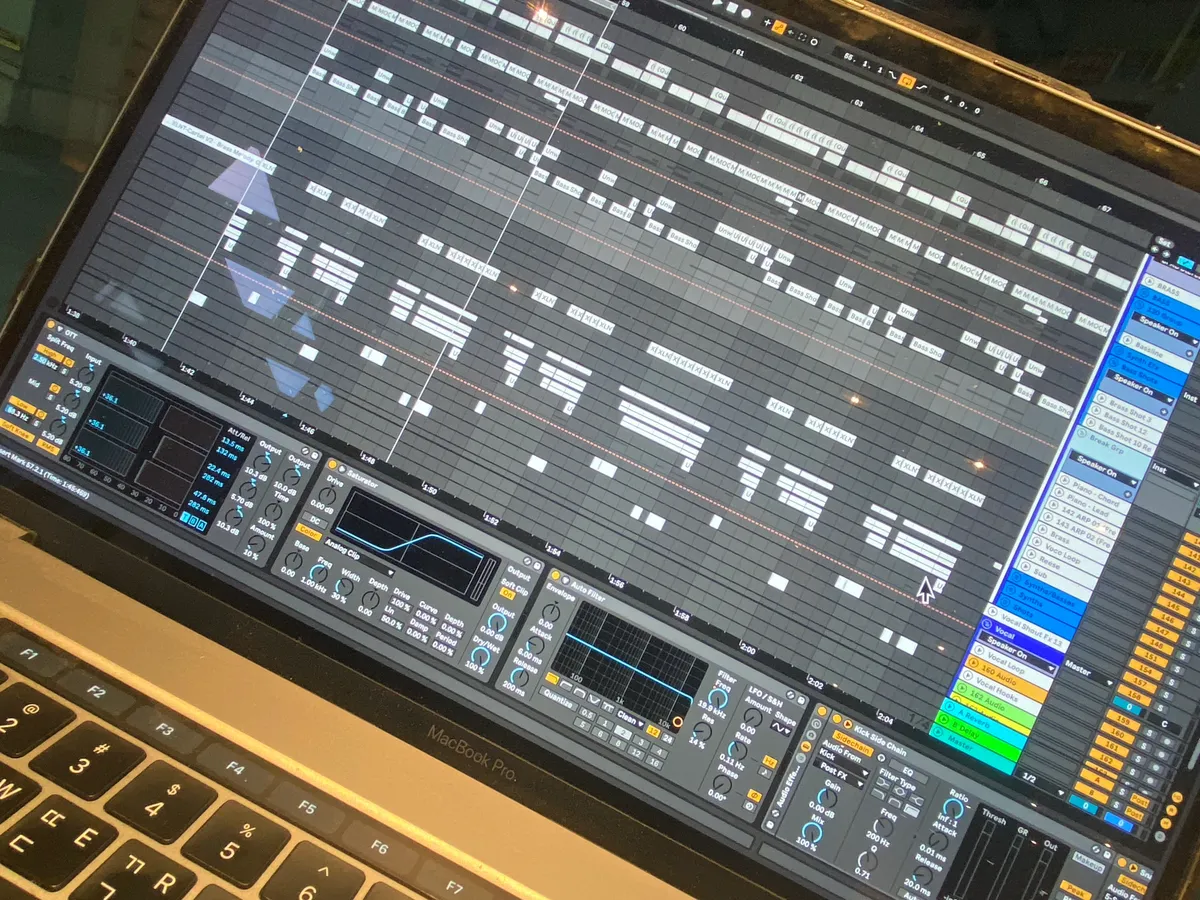Screen dimensions: 1200x900
Task: Adjust the OTT Amount knob
Action: pos(257,544)
